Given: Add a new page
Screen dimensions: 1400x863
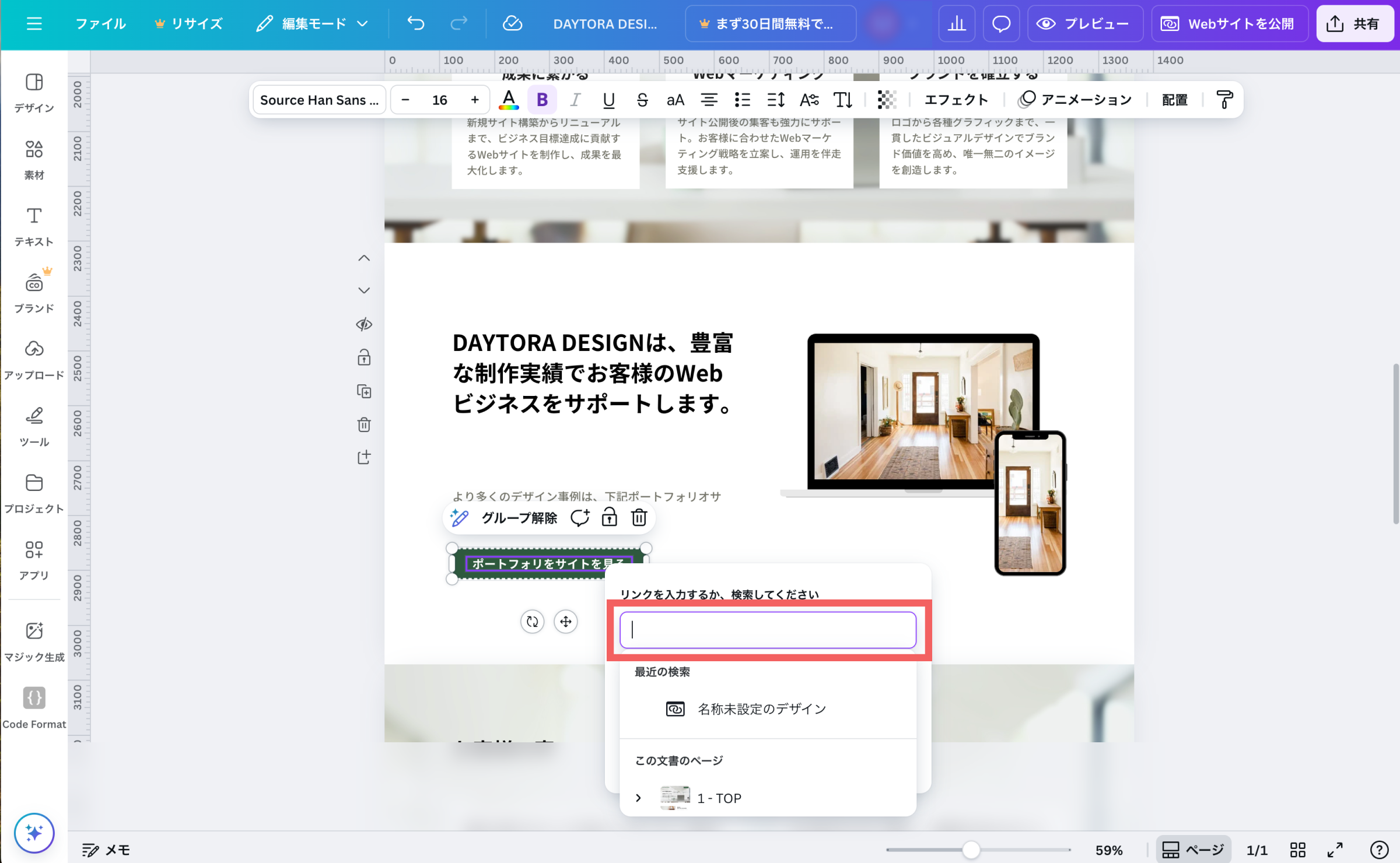Looking at the screenshot, I should coord(364,457).
